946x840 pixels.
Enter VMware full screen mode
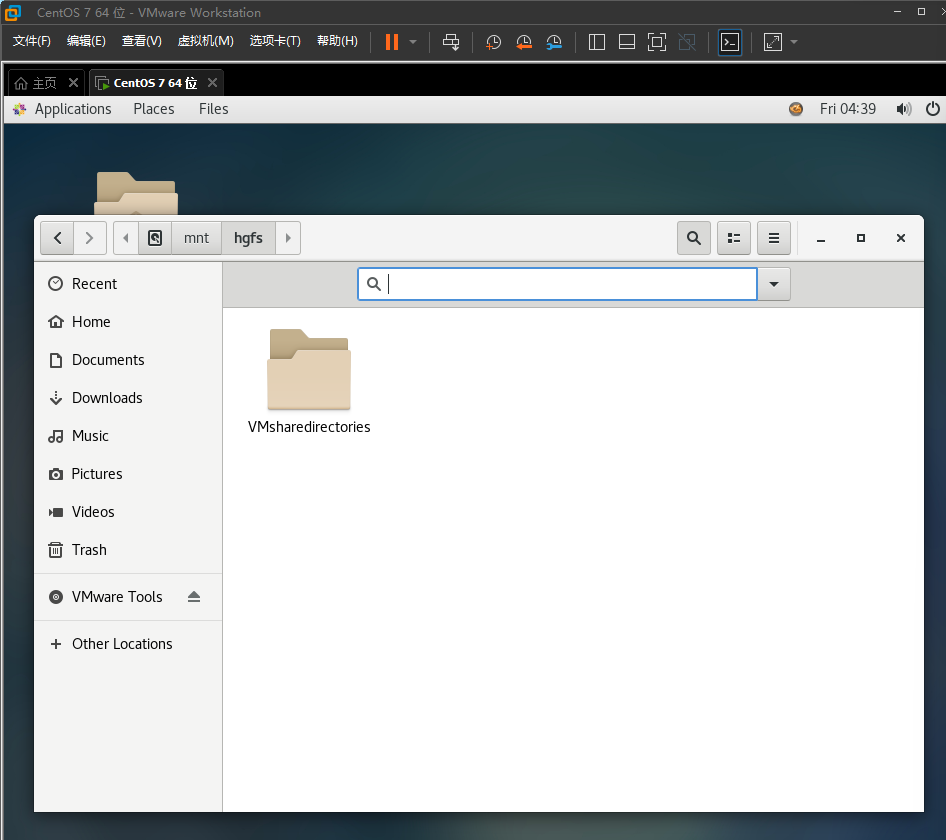pos(656,42)
